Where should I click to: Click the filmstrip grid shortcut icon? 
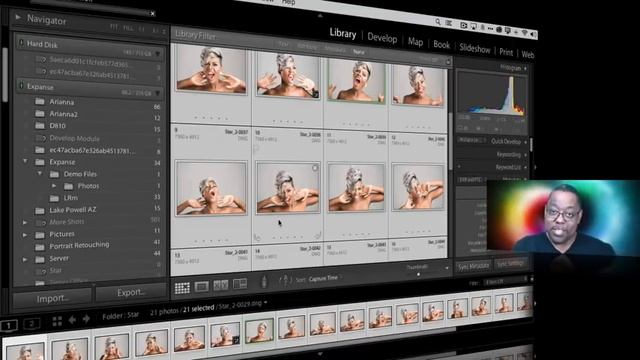(57, 321)
